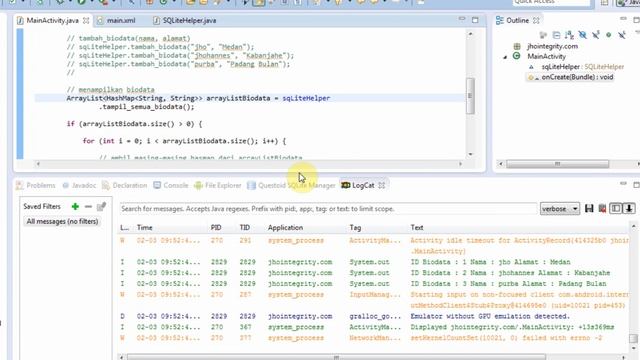
Task: Save LogCat log to file
Action: click(x=589, y=209)
